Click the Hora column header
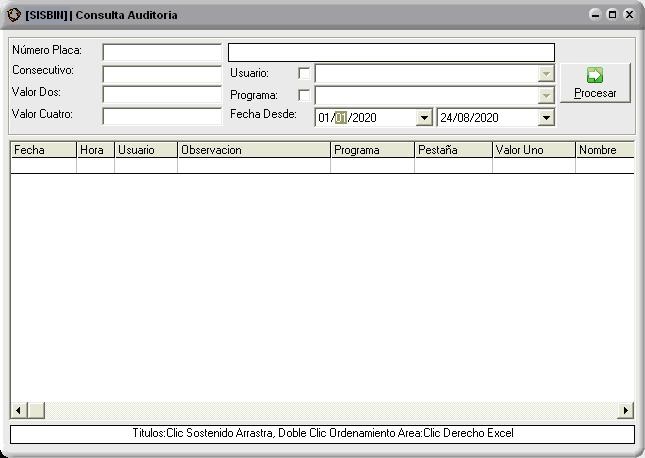The width and height of the screenshot is (645, 458). point(95,150)
